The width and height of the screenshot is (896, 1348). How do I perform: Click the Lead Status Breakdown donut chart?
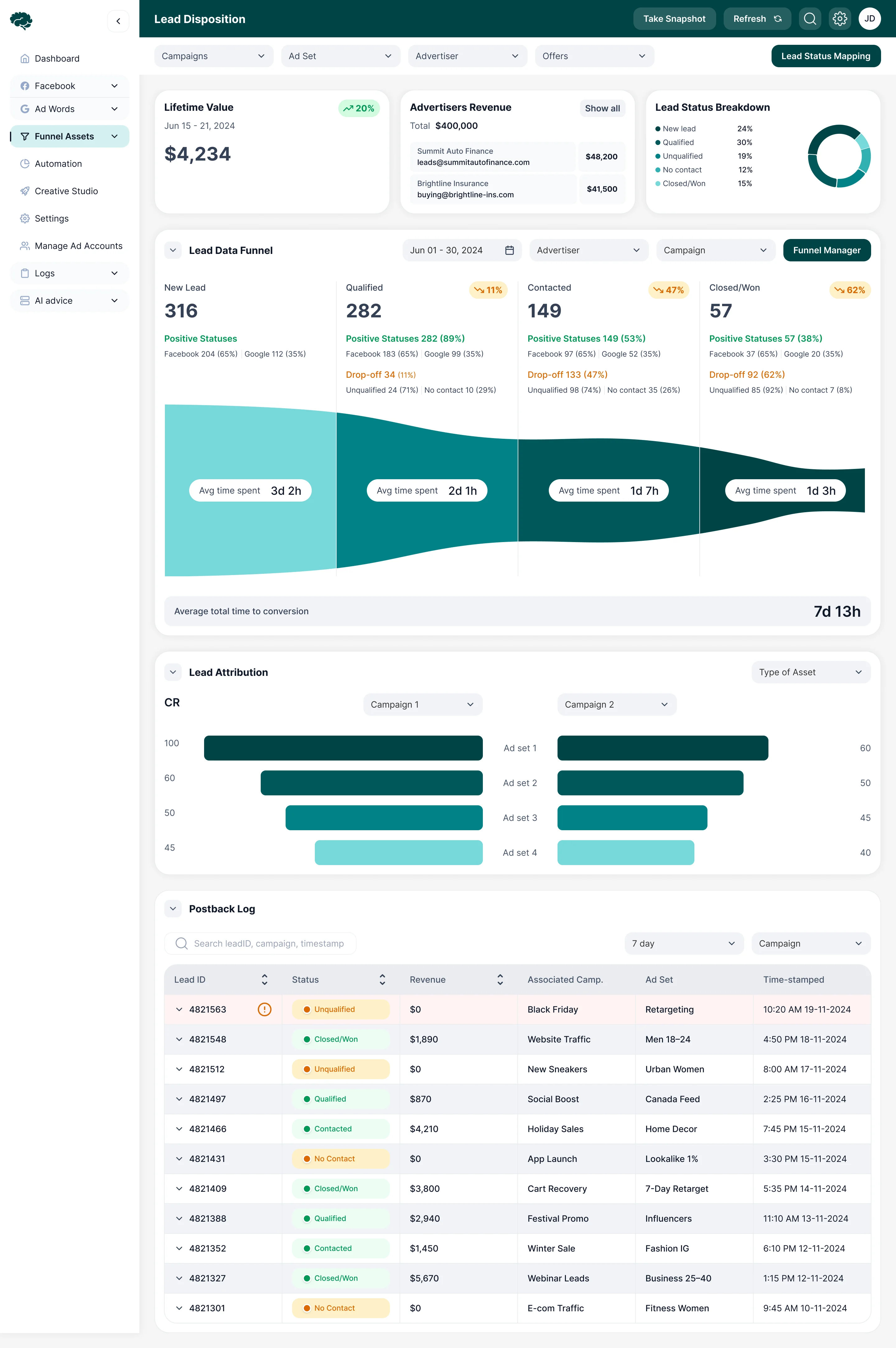(x=839, y=156)
